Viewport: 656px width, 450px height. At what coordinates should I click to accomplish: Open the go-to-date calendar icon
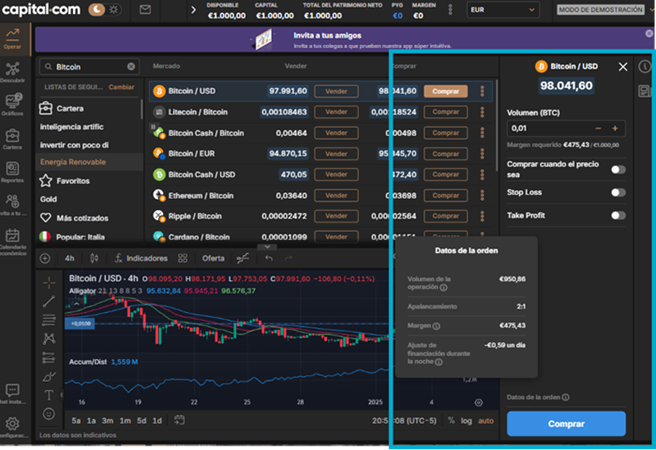pos(179,420)
